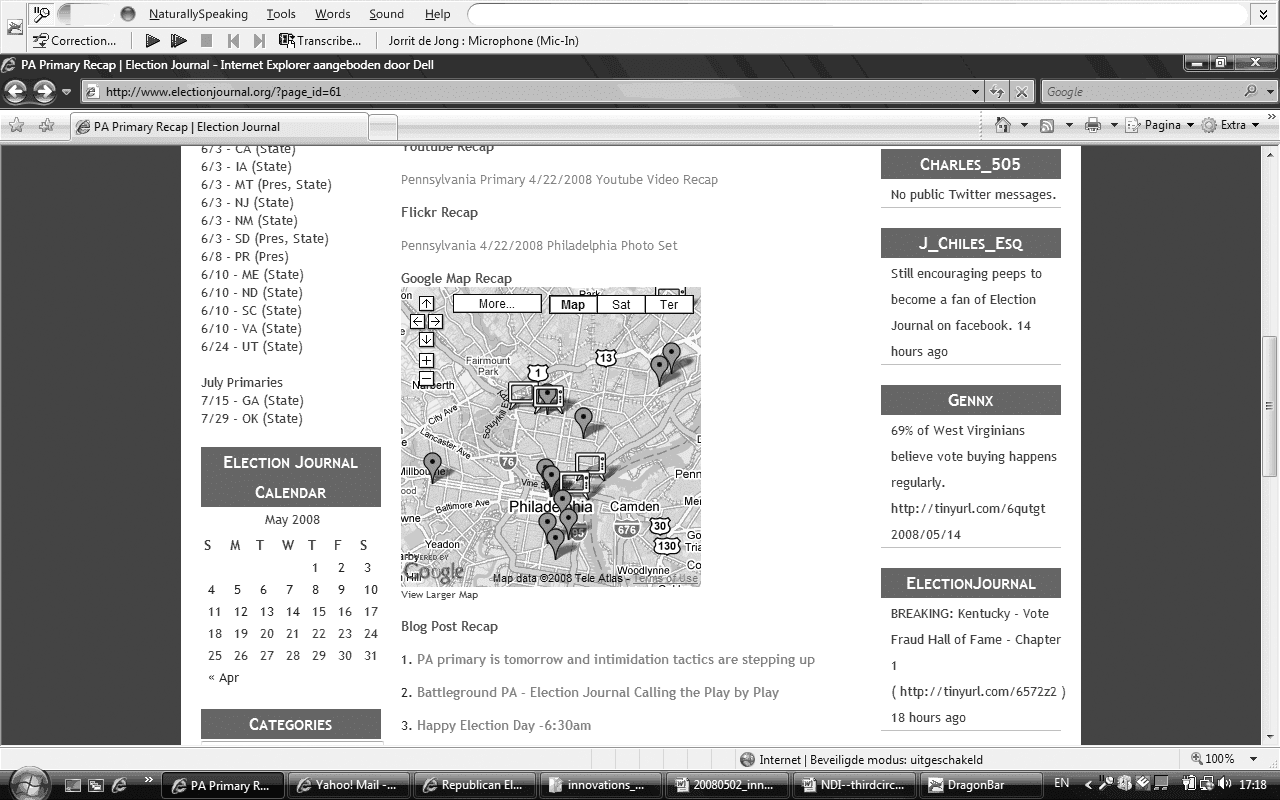1280x800 pixels.
Task: Start playback with the DragonBar play button
Action: click(x=152, y=41)
